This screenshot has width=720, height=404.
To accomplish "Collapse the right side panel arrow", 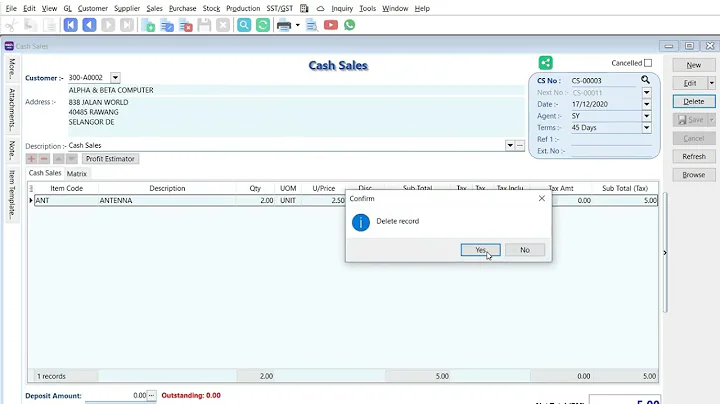I will 665,252.
